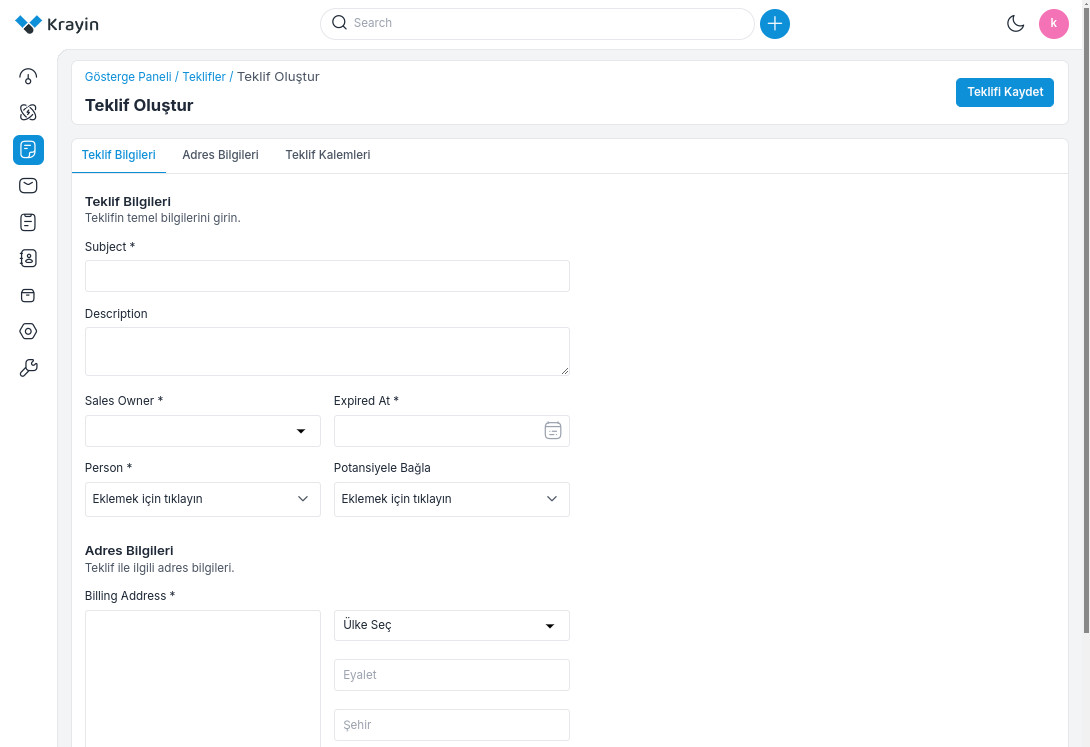Open the Settings hexagon icon in the sidebar
1090x747 pixels.
point(28,331)
